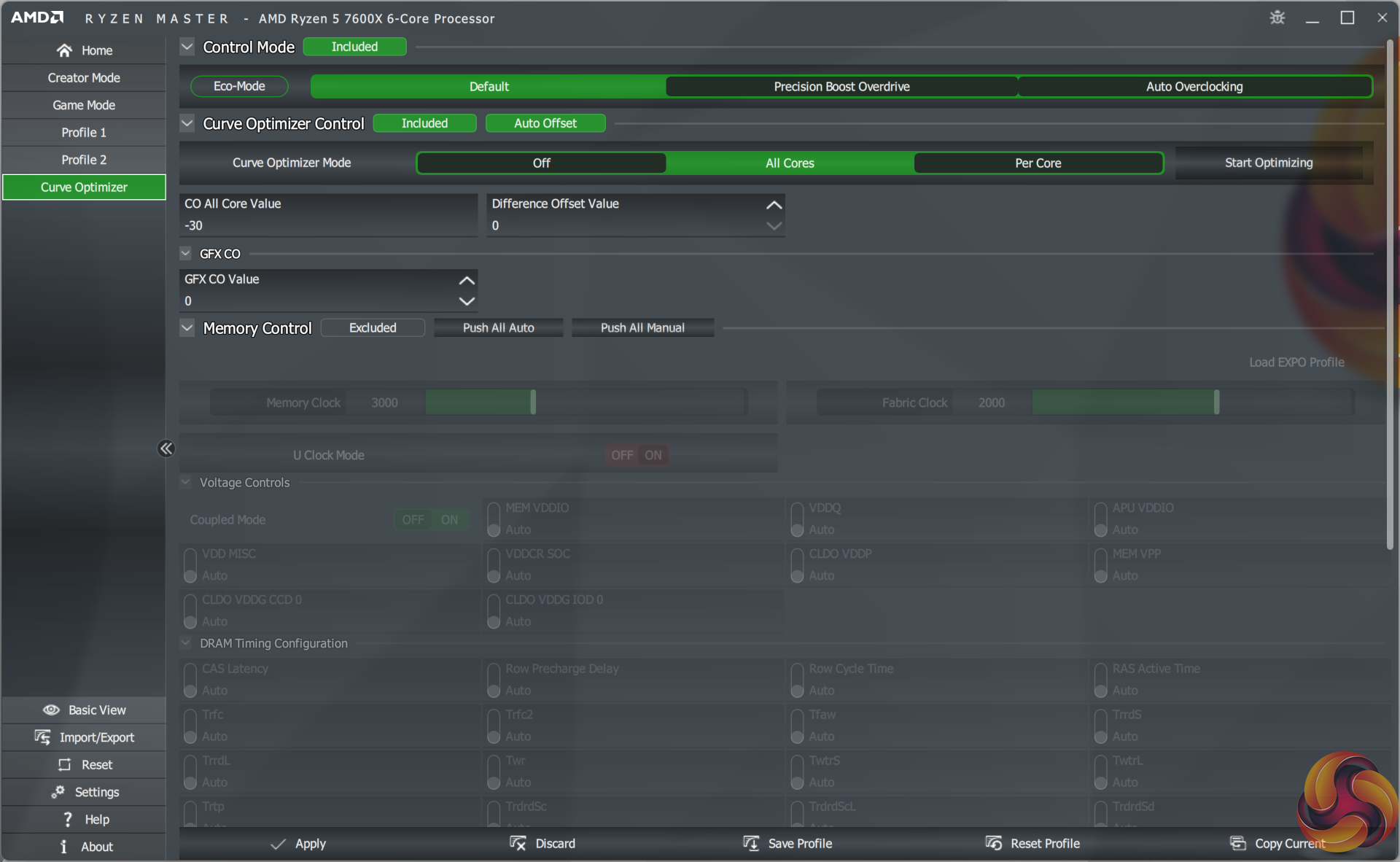
Task: Open Profile 1 tab in sidebar
Action: click(x=84, y=132)
